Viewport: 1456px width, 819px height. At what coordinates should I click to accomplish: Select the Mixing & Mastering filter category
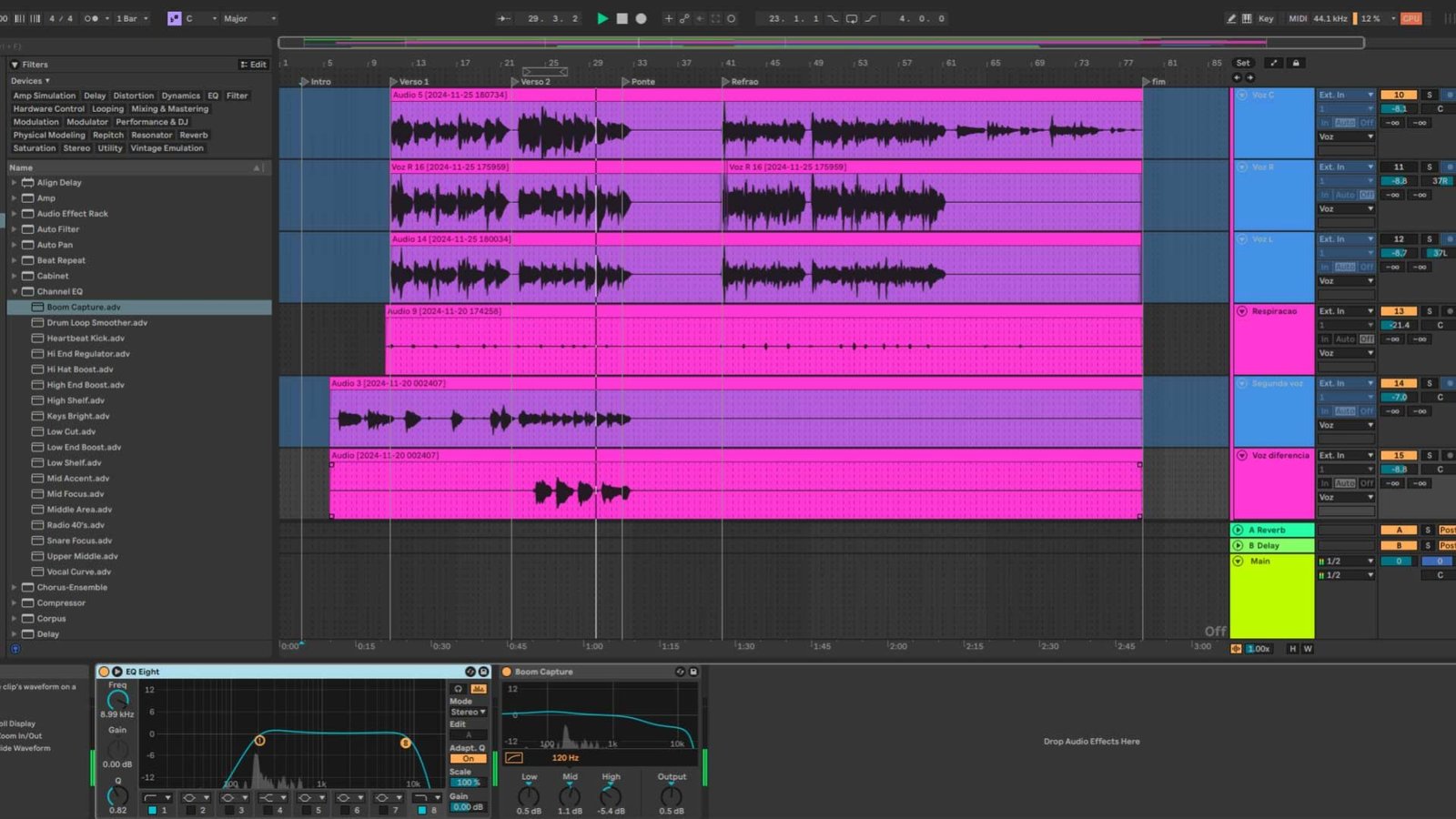[169, 108]
